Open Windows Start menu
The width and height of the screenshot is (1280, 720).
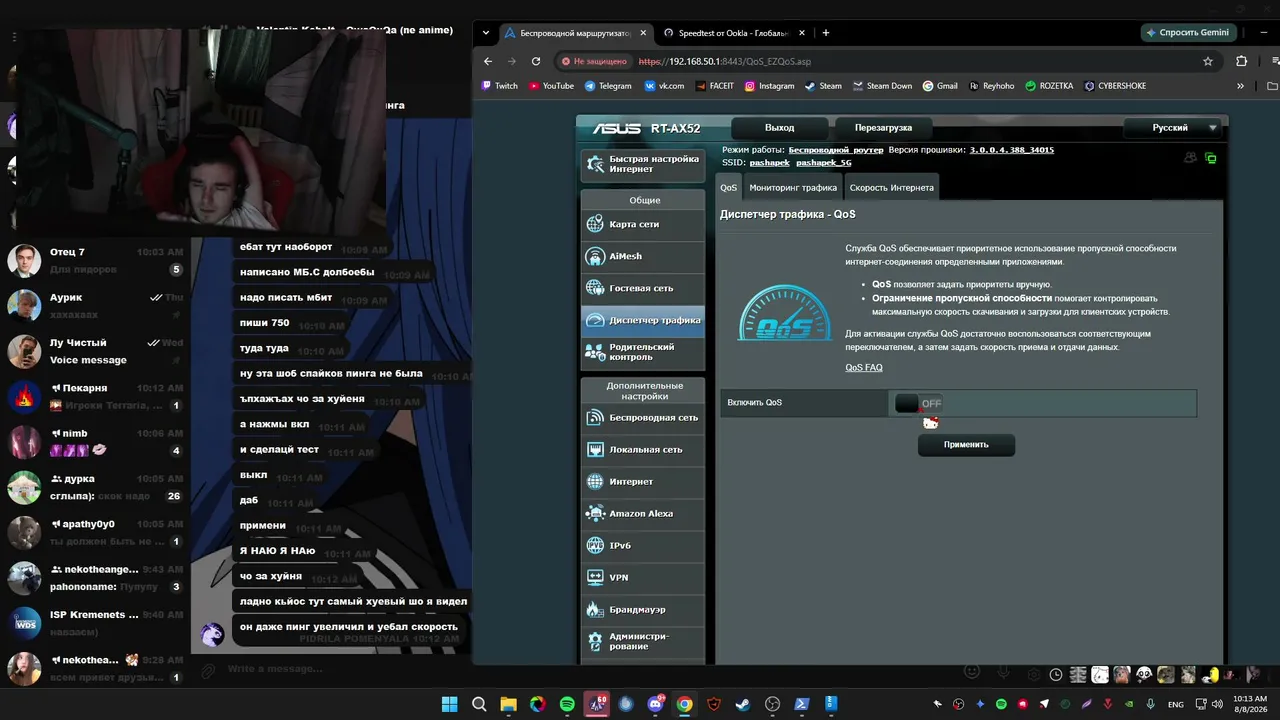pyautogui.click(x=450, y=704)
